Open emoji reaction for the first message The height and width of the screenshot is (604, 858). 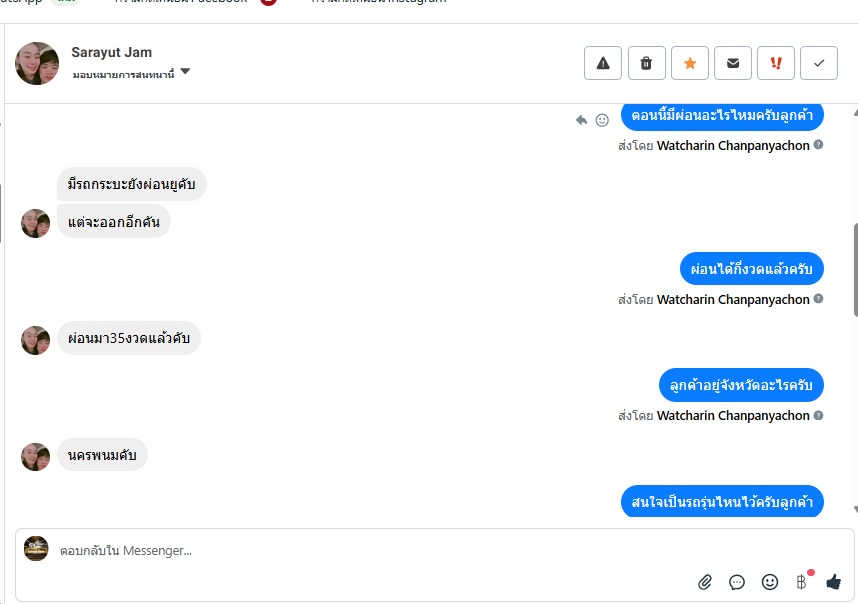[x=602, y=120]
